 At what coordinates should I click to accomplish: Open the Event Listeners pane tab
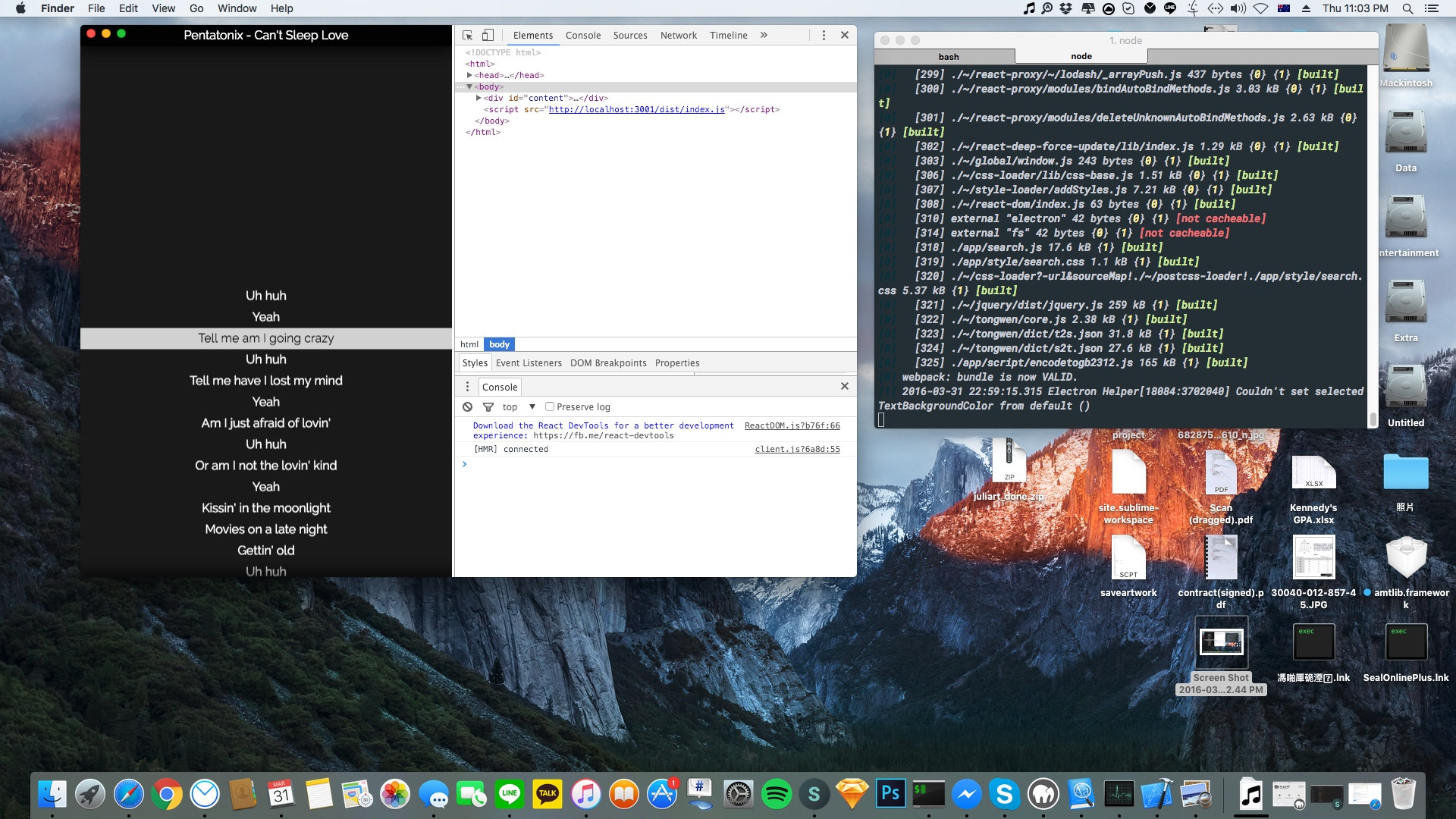click(x=529, y=363)
